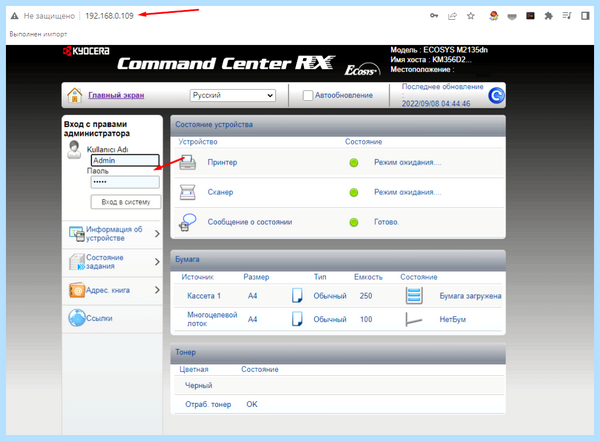Click the Сообщение о состоянии icon
The image size is (600, 441).
pyautogui.click(x=188, y=222)
